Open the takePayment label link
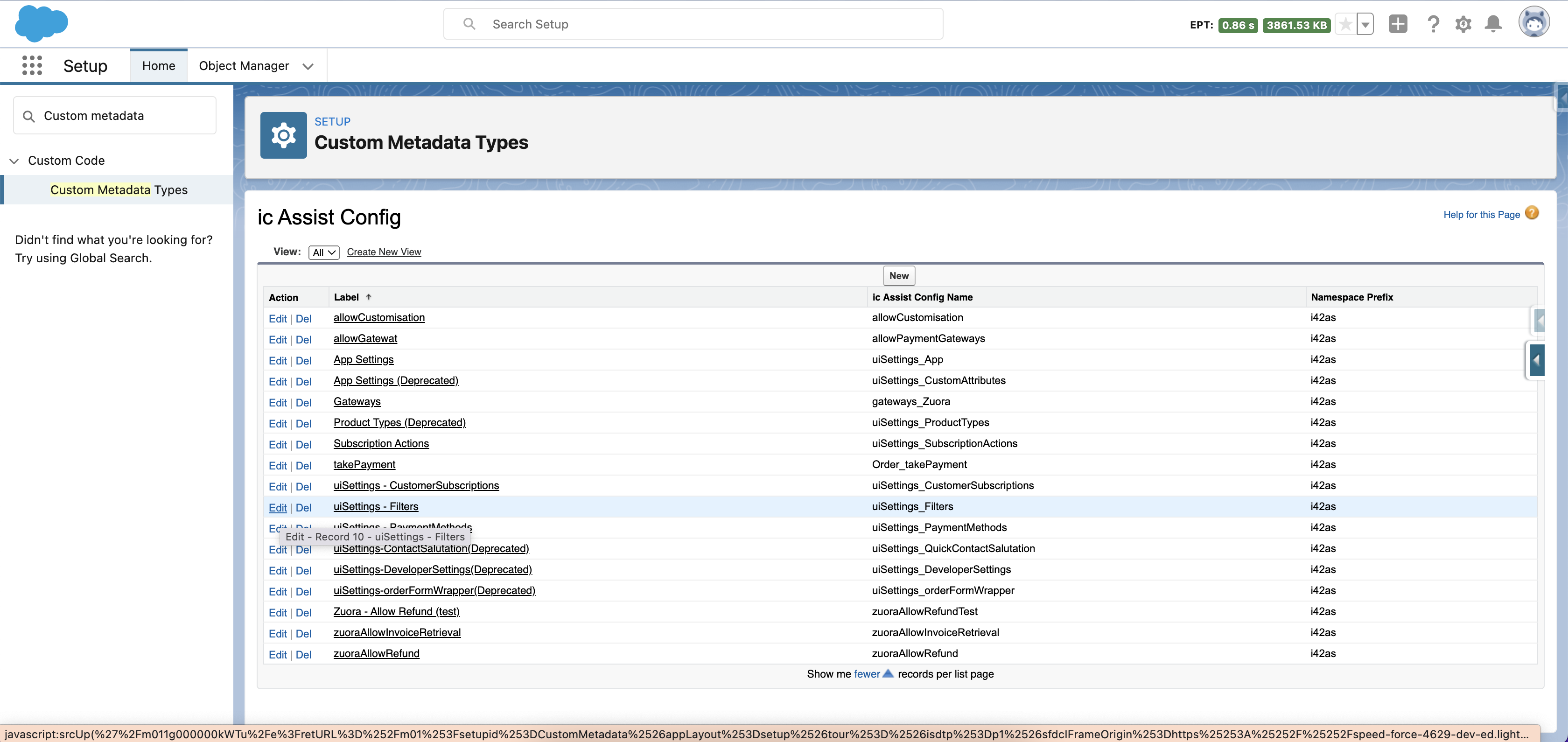Screen dimensions: 1568x742 (364, 464)
